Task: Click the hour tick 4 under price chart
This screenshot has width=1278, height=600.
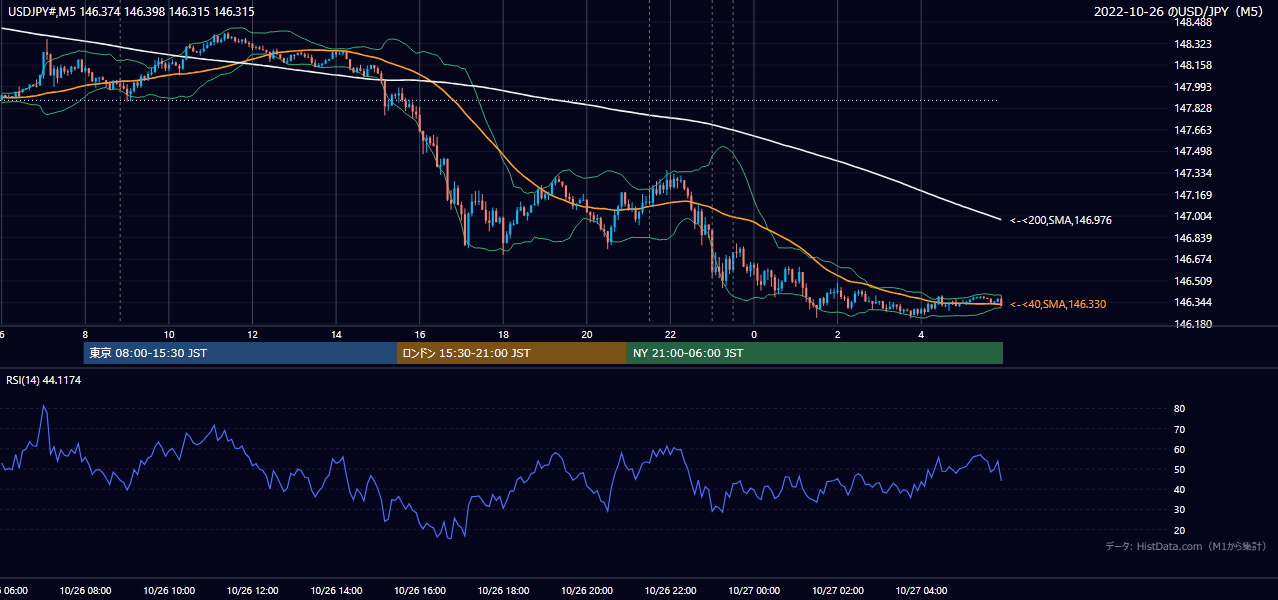Action: pyautogui.click(x=921, y=334)
